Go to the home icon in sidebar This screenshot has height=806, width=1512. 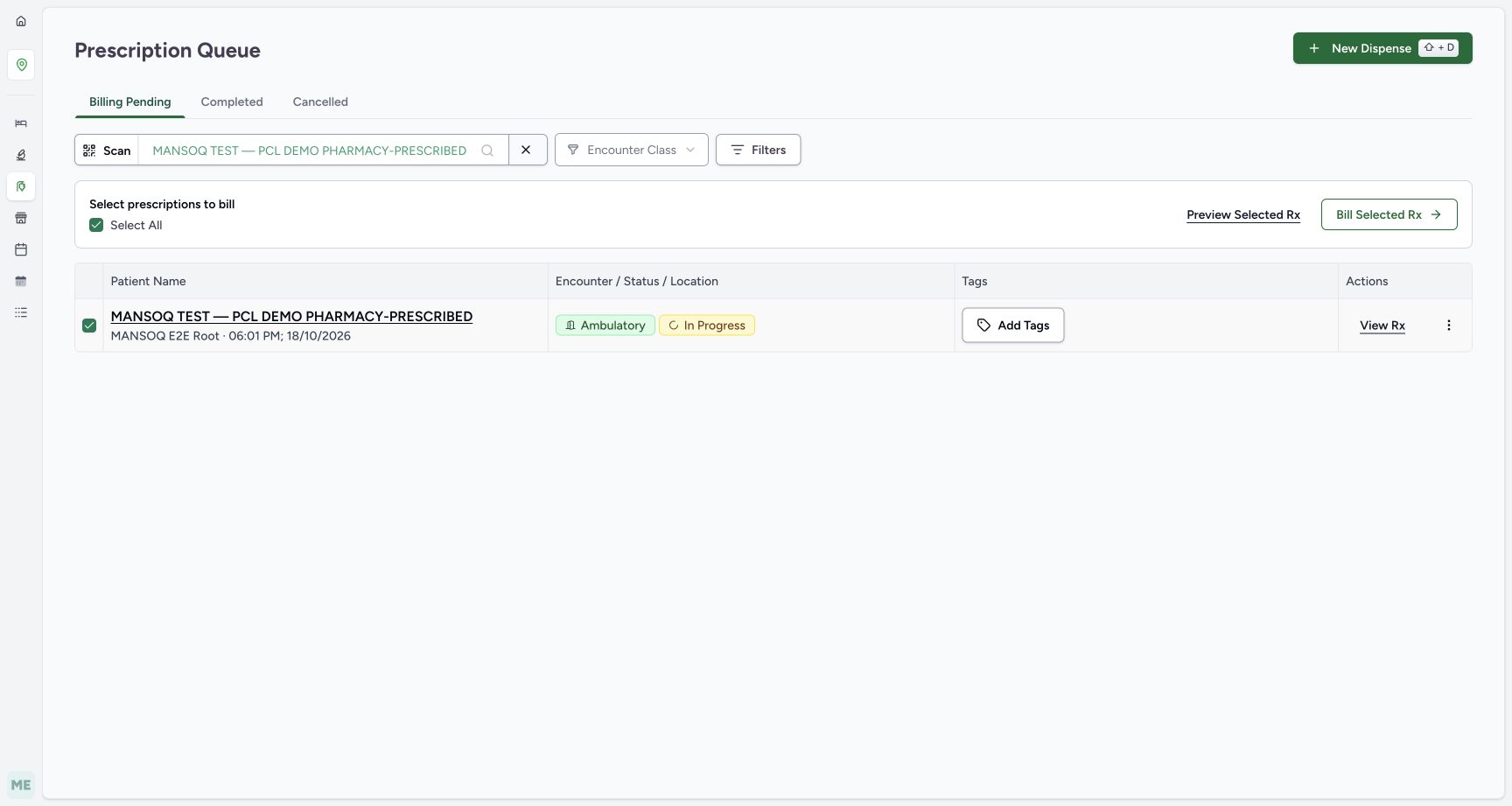(21, 21)
